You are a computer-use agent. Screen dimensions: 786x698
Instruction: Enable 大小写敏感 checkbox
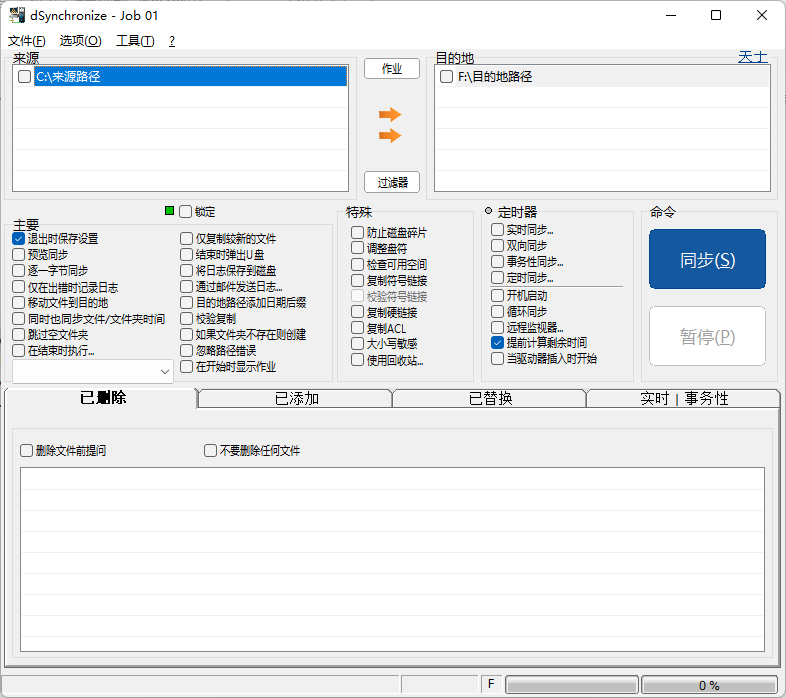[357, 344]
